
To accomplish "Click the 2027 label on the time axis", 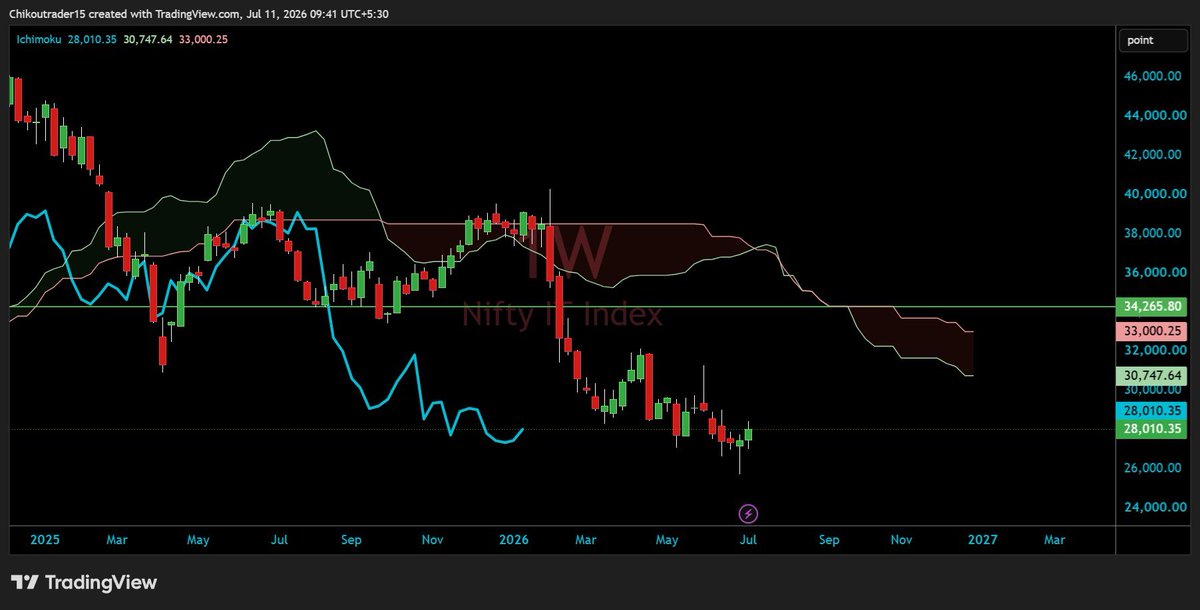I will coord(983,540).
